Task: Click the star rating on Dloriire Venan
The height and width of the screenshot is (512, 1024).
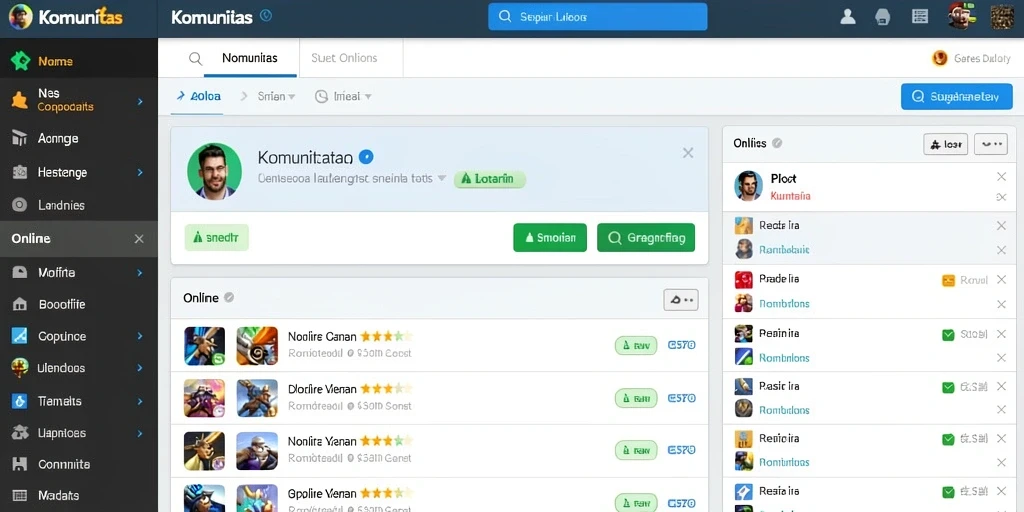Action: point(386,389)
